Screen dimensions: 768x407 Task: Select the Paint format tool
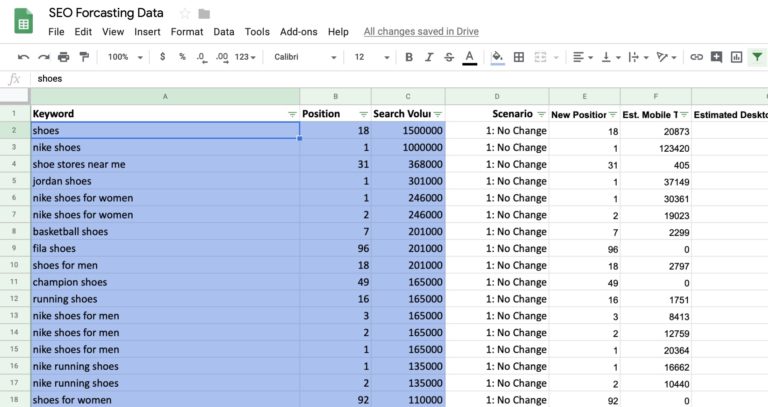coord(84,57)
